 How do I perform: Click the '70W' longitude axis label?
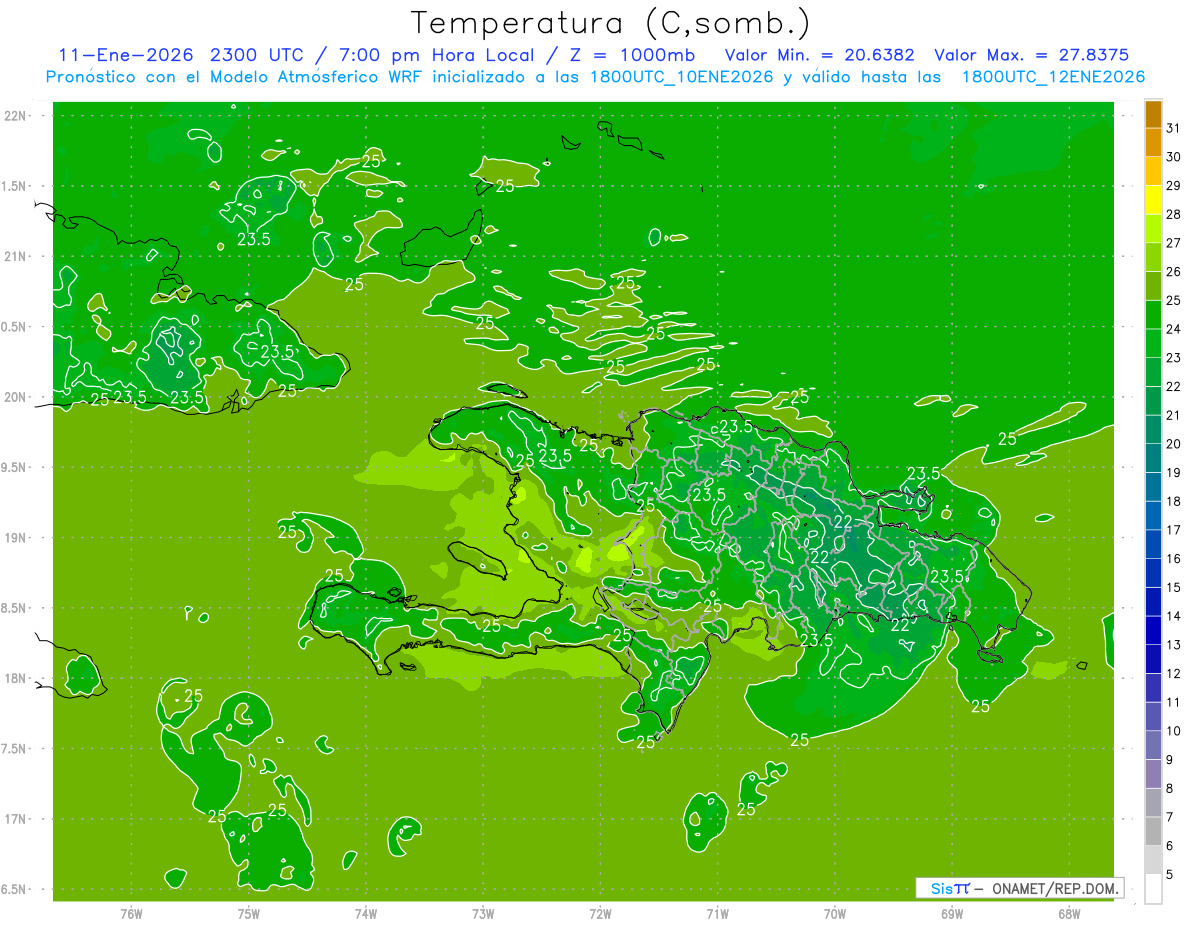click(834, 914)
